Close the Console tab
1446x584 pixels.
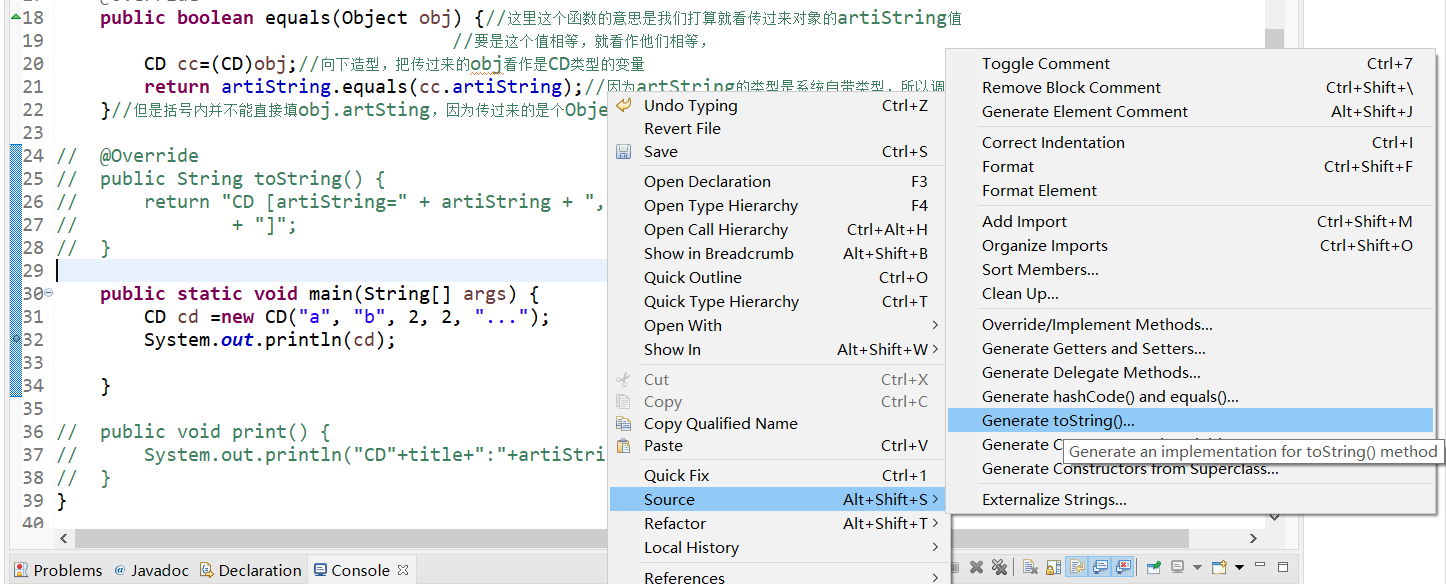pyautogui.click(x=403, y=570)
